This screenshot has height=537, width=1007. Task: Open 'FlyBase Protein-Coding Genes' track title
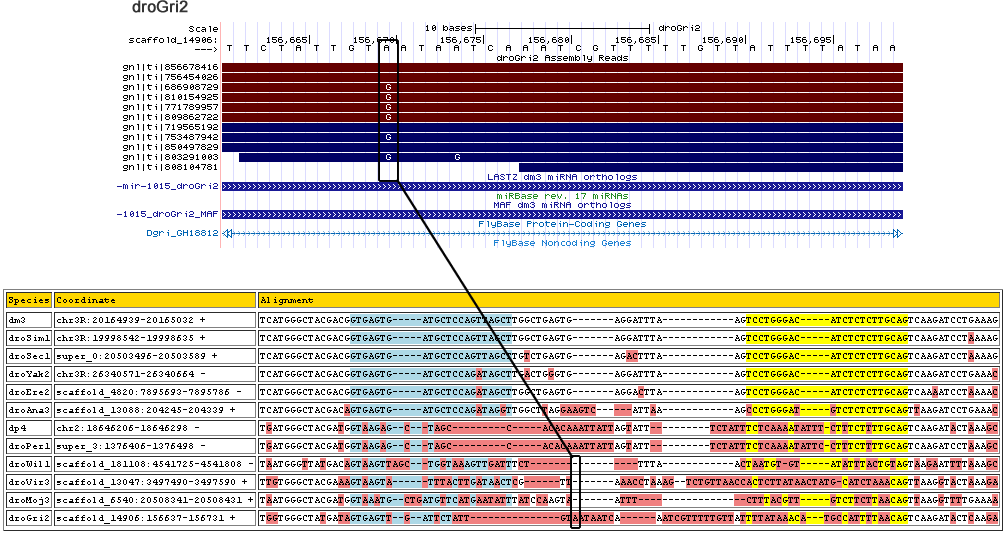pos(562,224)
